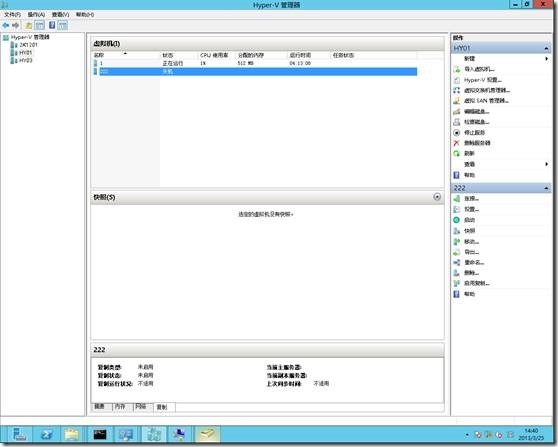Click Connect (连接) icon for VM 222
558x447 pixels.
457,199
